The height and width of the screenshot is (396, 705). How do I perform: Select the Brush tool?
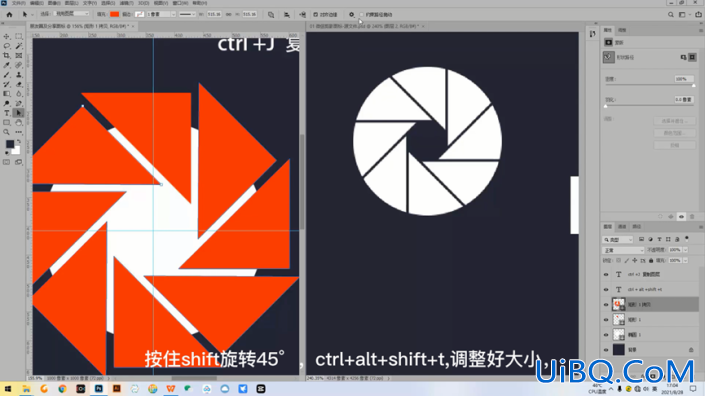click(x=6, y=75)
